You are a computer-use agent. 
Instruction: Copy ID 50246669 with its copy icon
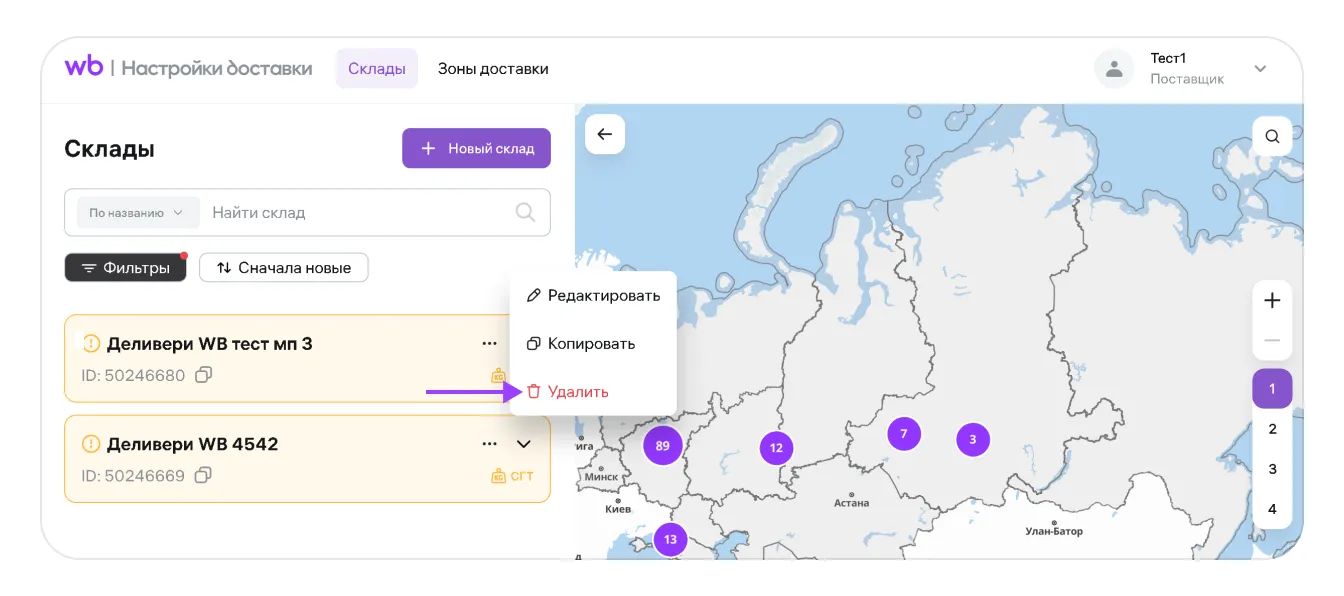(203, 475)
